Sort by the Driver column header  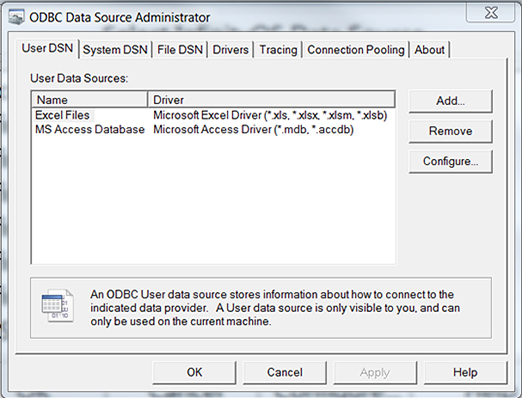point(271,100)
